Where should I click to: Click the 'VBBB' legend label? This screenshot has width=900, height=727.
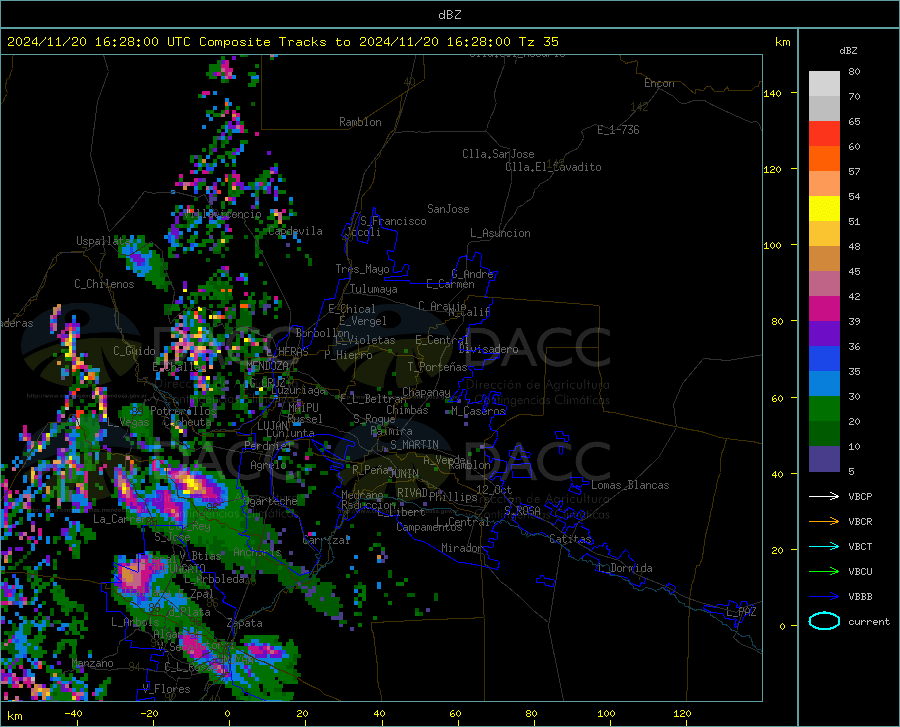click(860, 597)
